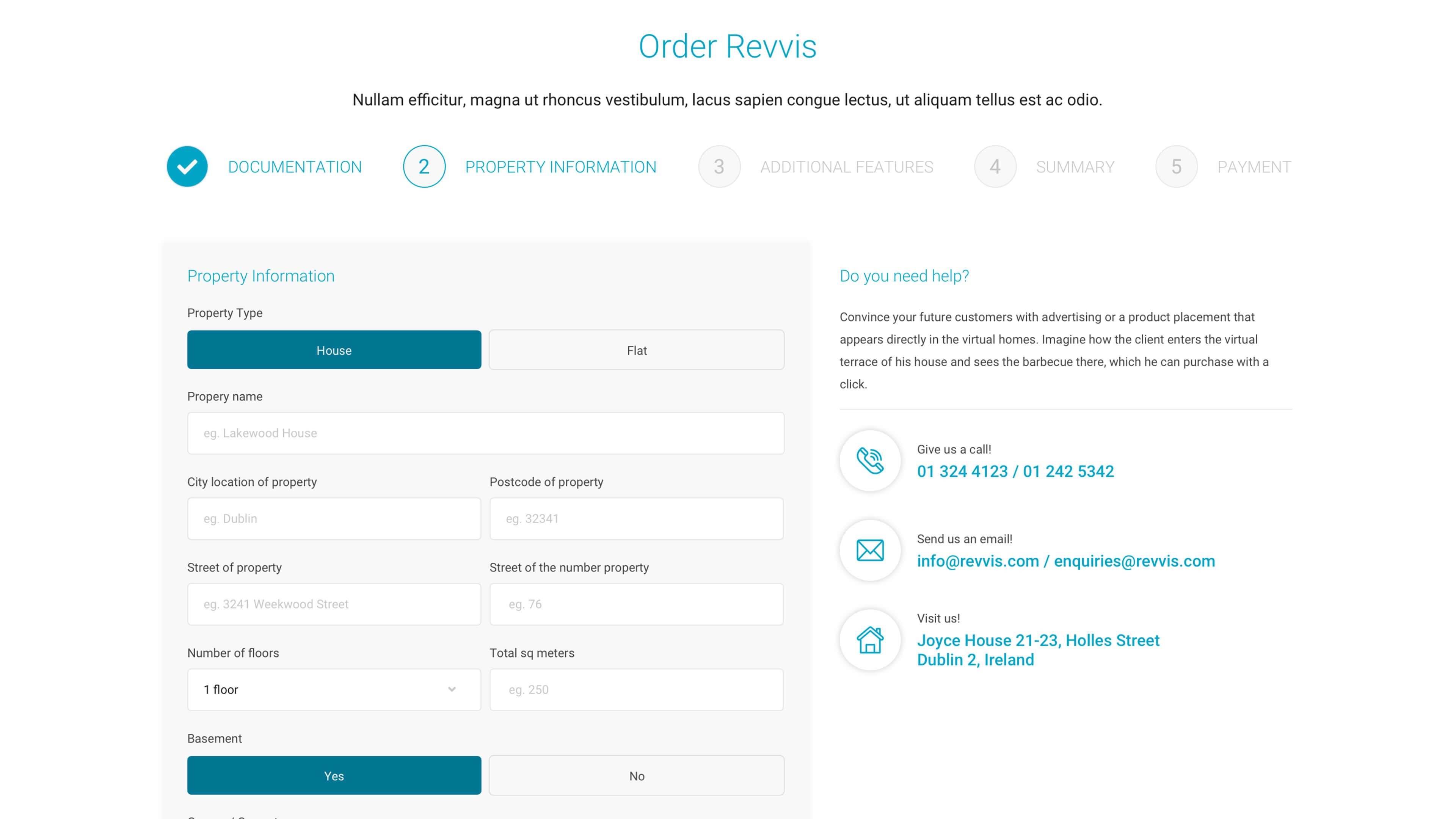The image size is (1456, 819).
Task: Focus the Postcode of property field
Action: (637, 518)
